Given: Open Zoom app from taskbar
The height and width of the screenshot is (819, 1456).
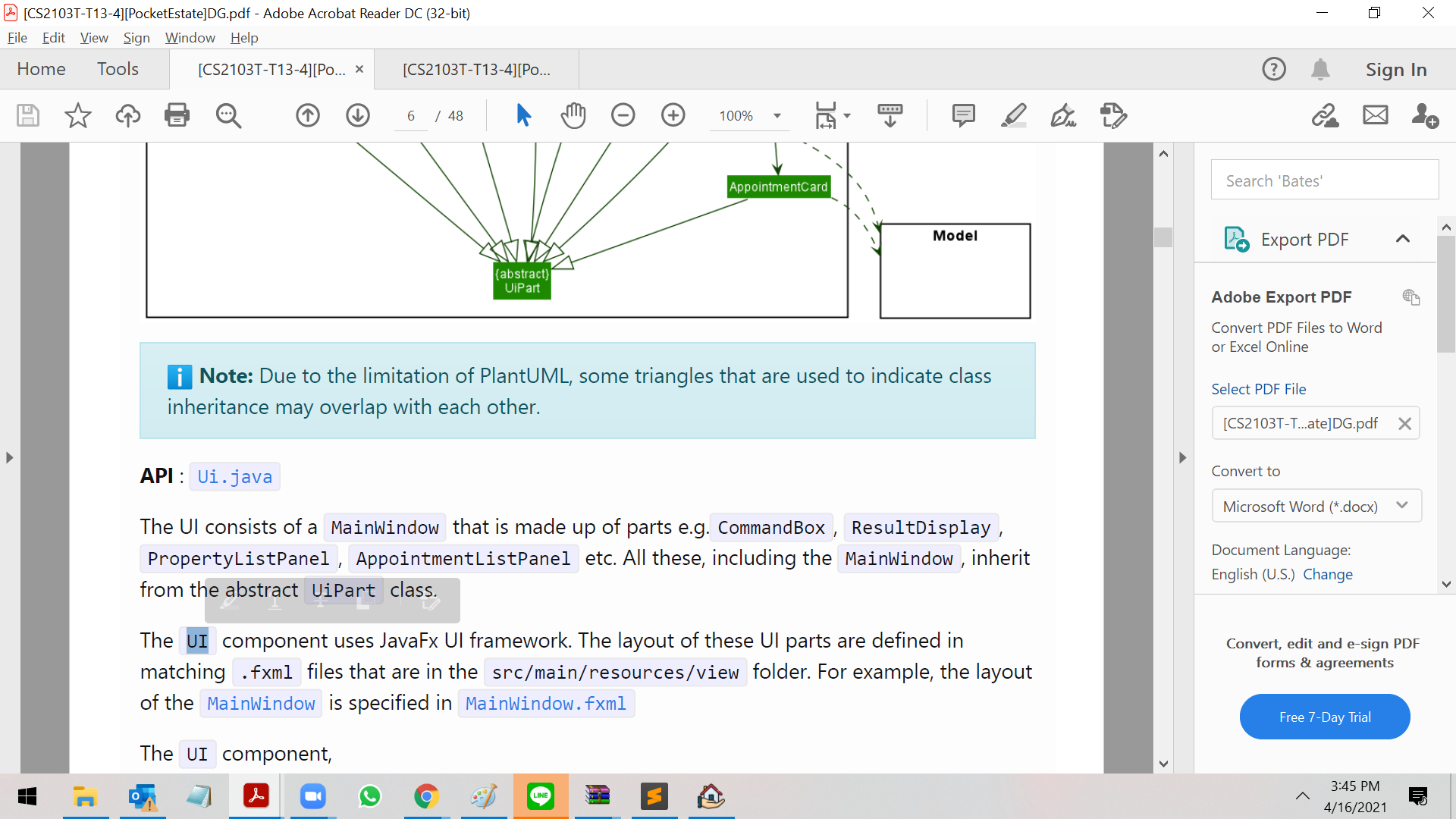Looking at the screenshot, I should point(312,796).
